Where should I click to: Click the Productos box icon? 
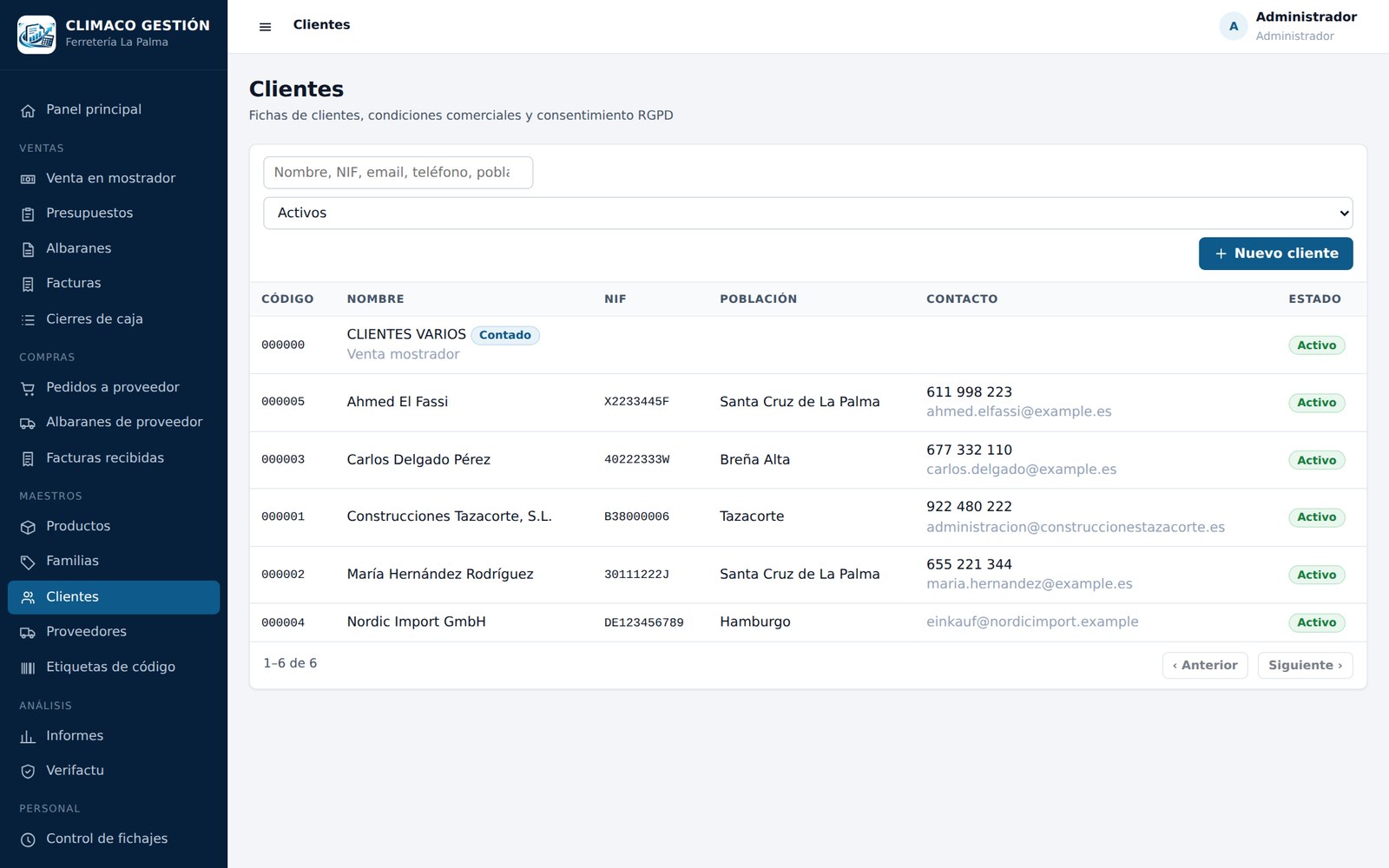pyautogui.click(x=28, y=527)
